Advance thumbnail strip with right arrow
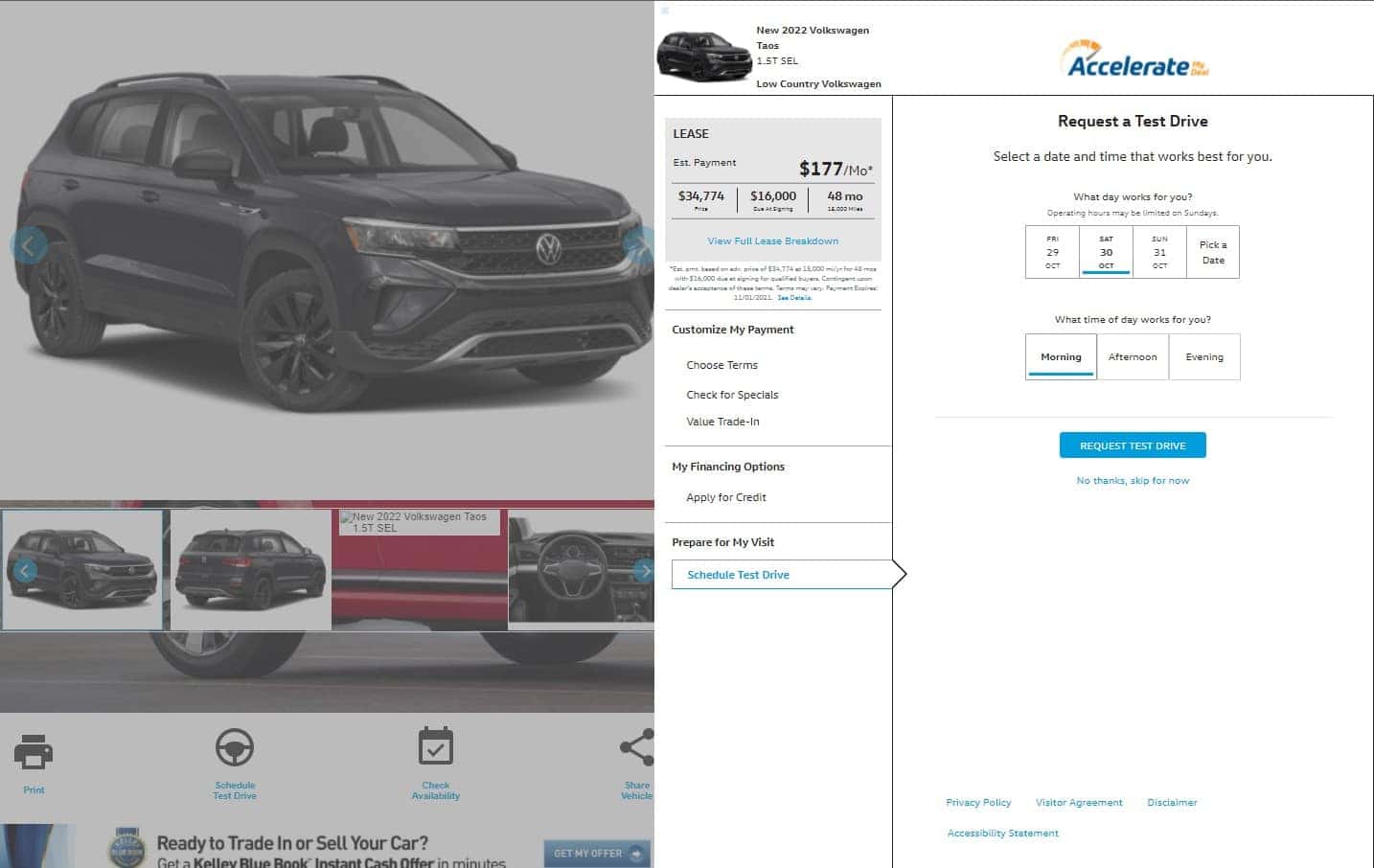 click(644, 571)
